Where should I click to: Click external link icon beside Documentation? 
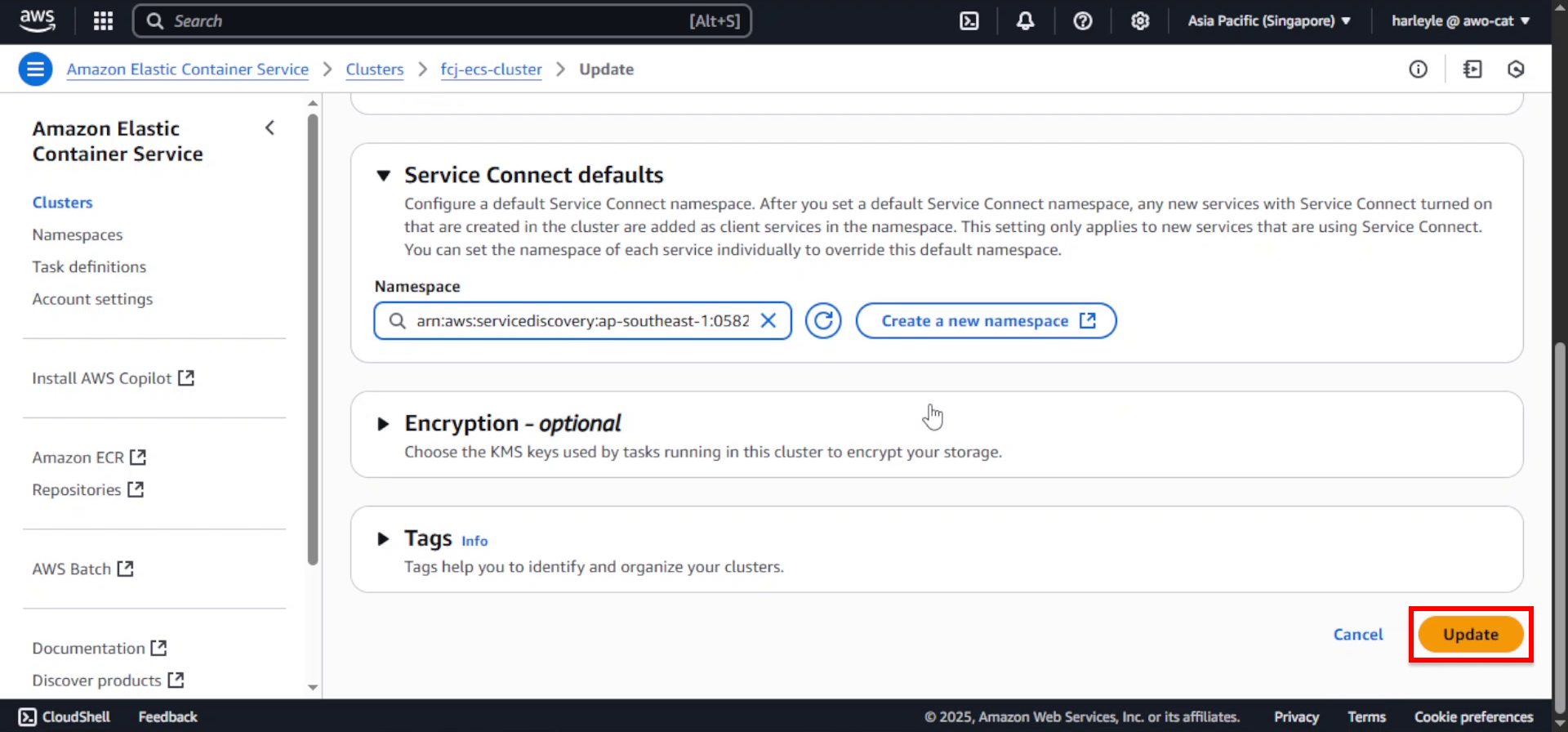pyautogui.click(x=158, y=648)
